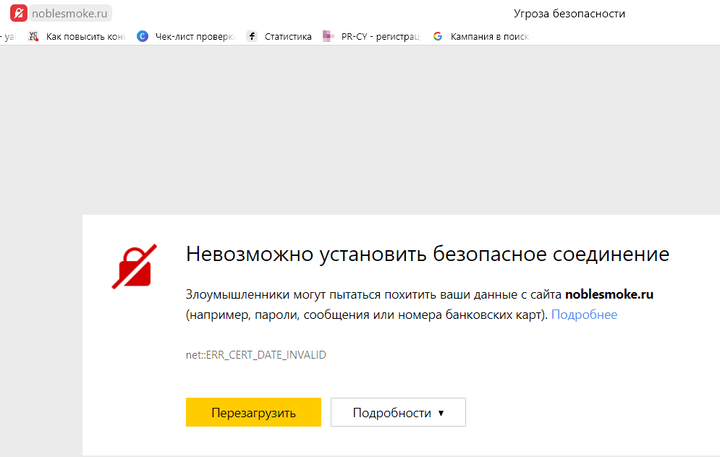
Task: Expand the Подробности dropdown button
Action: (x=398, y=412)
